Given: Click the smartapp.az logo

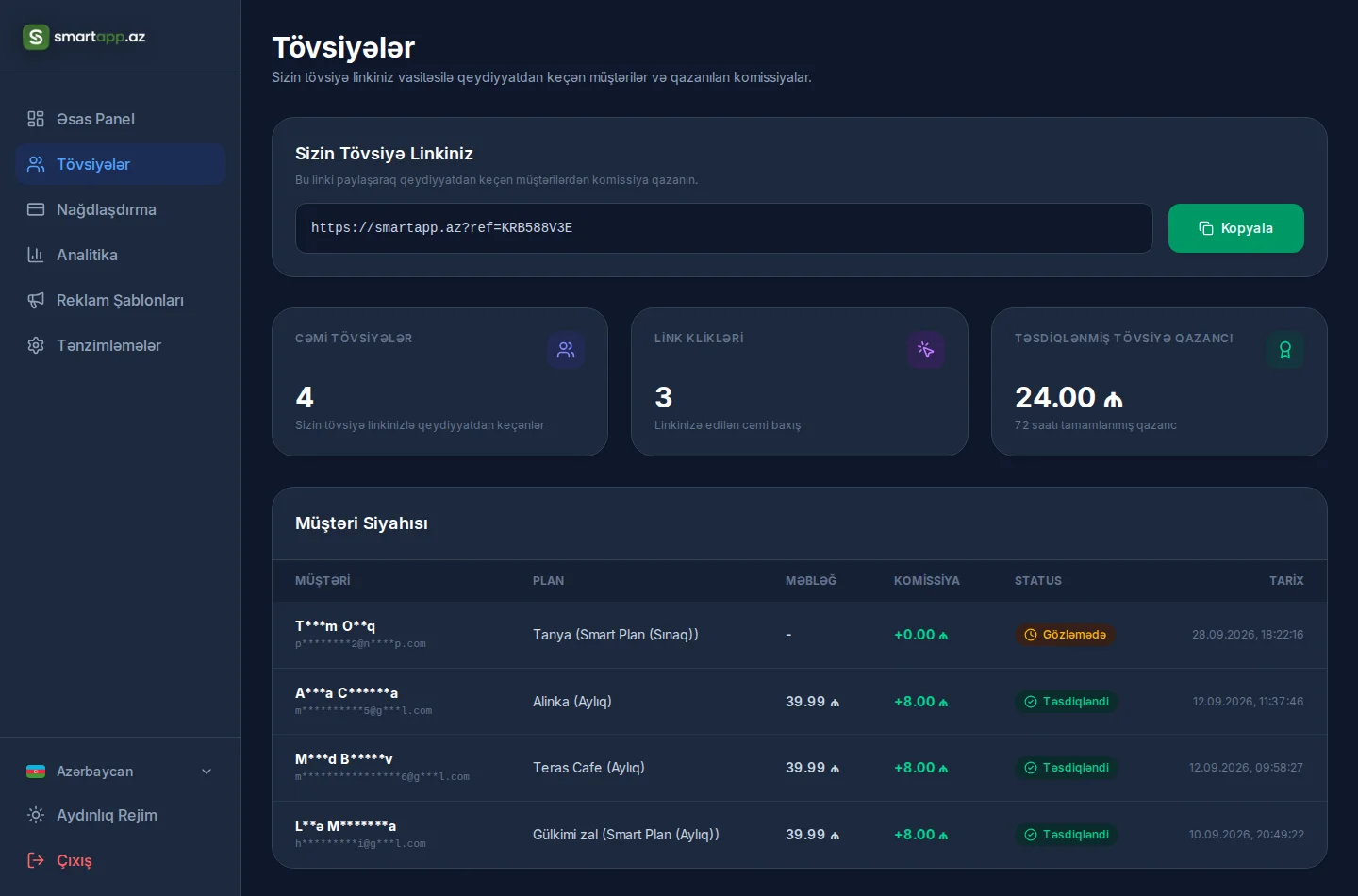Looking at the screenshot, I should [x=85, y=37].
